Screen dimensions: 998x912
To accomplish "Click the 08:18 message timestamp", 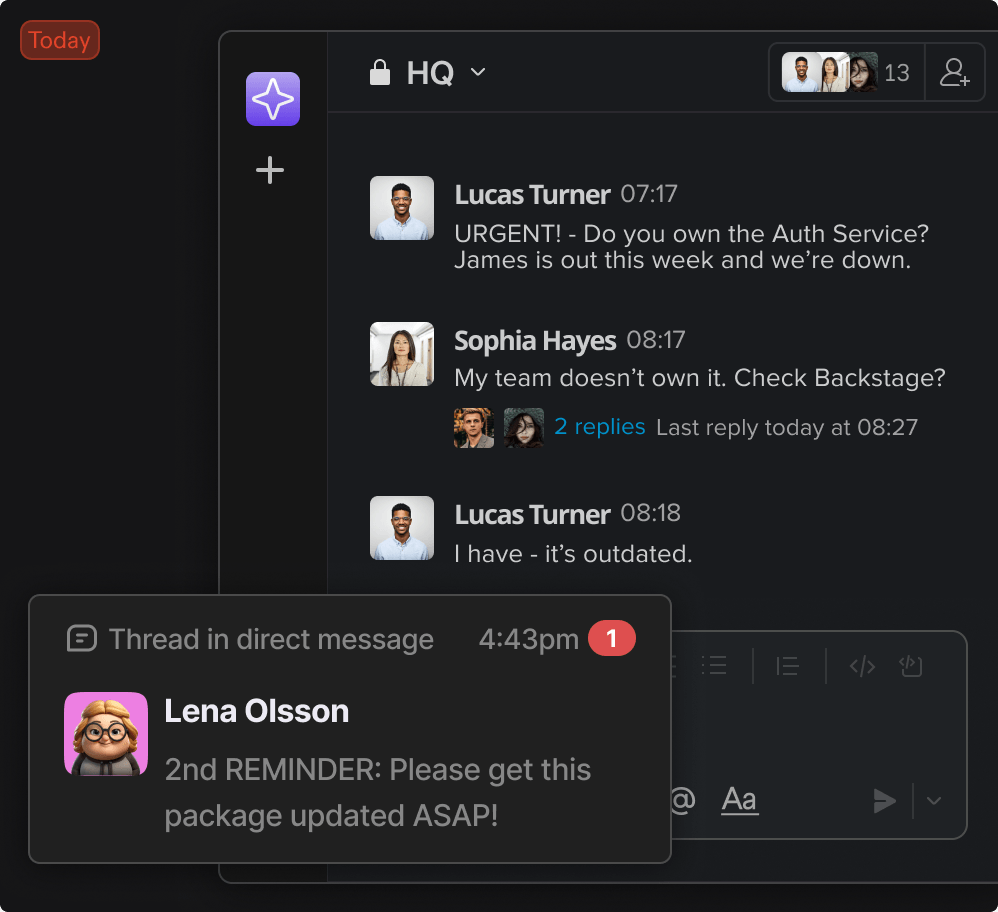I will 650,513.
